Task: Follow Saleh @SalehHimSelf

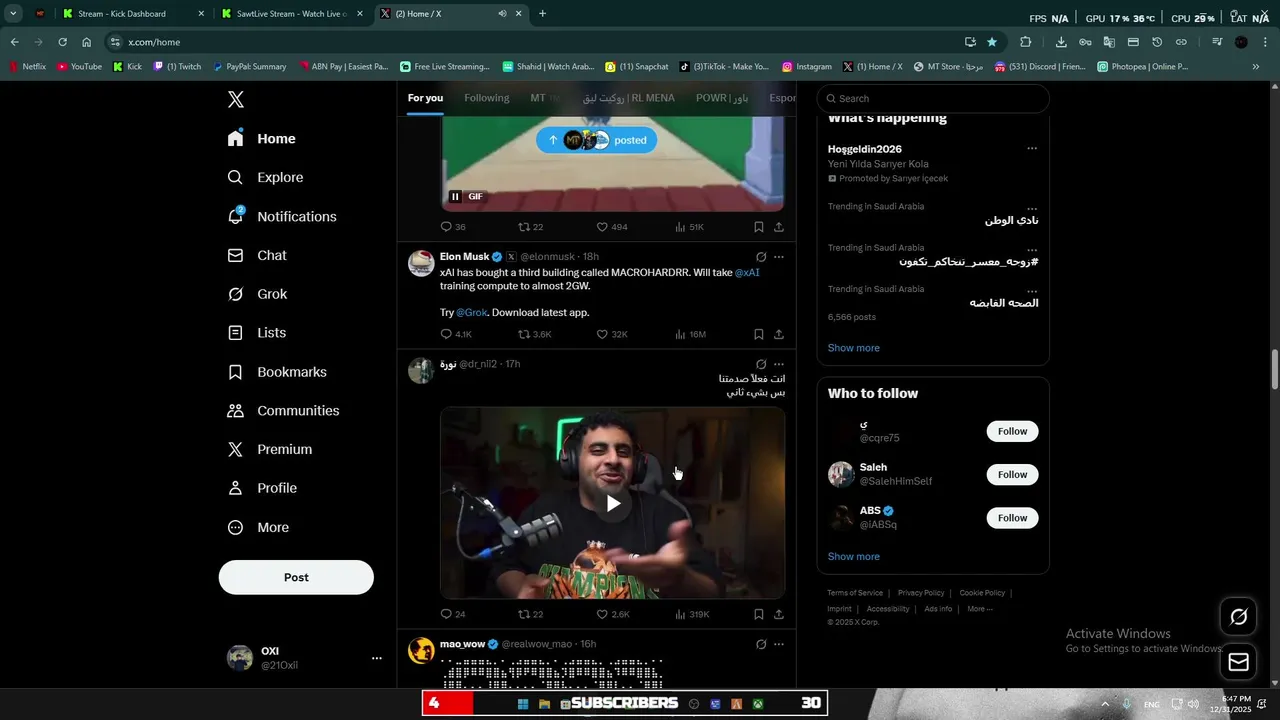Action: pos(1012,475)
